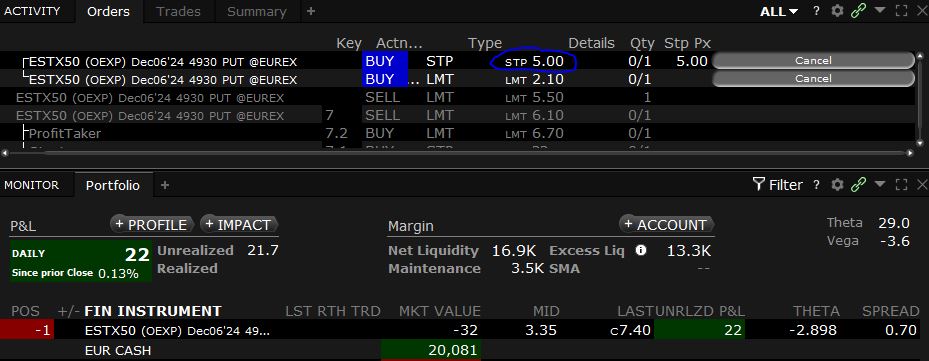The height and width of the screenshot is (361, 929).
Task: Open Activity panel settings gear
Action: [837, 11]
